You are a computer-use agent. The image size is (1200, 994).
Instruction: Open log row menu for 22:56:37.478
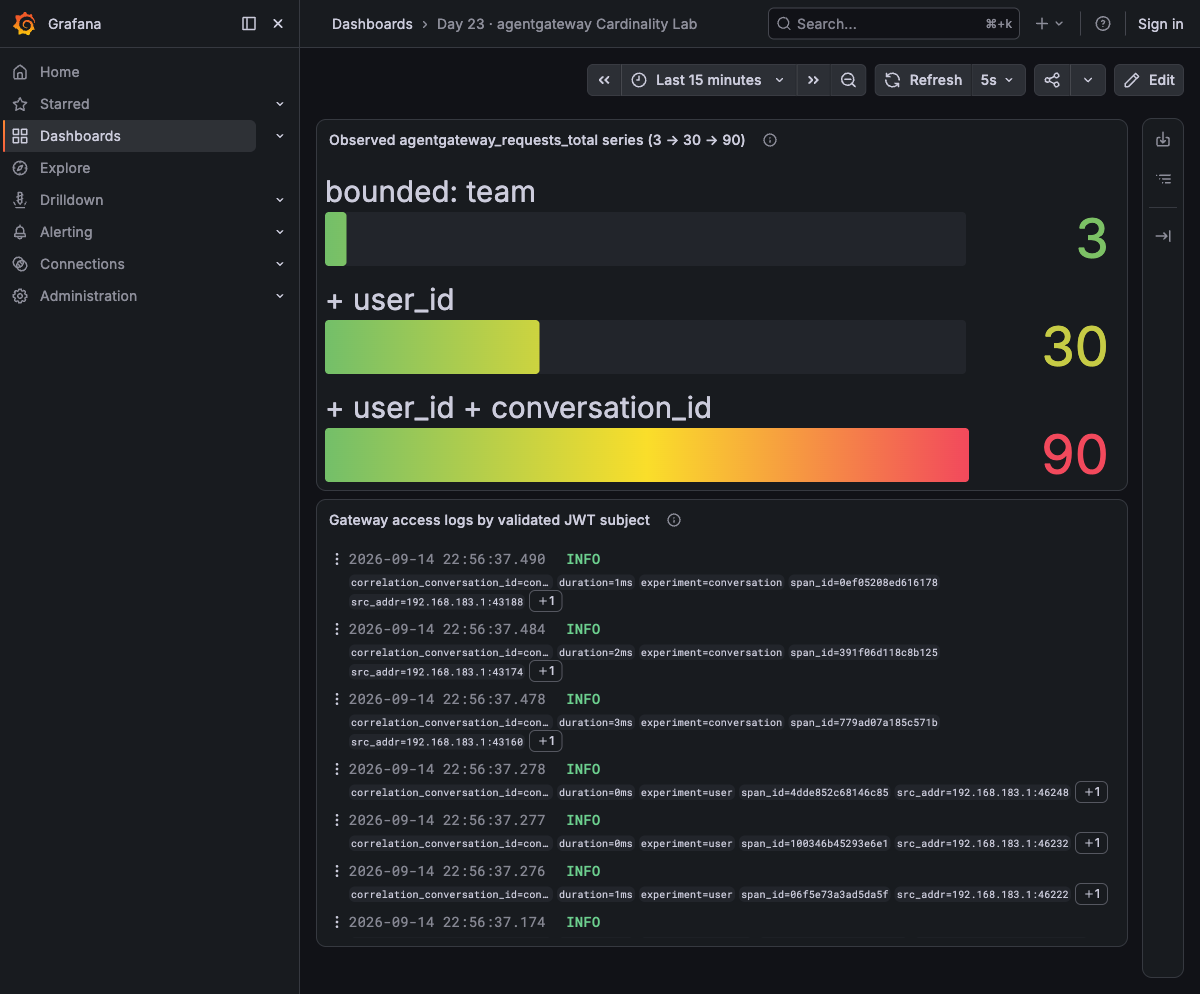pos(337,699)
